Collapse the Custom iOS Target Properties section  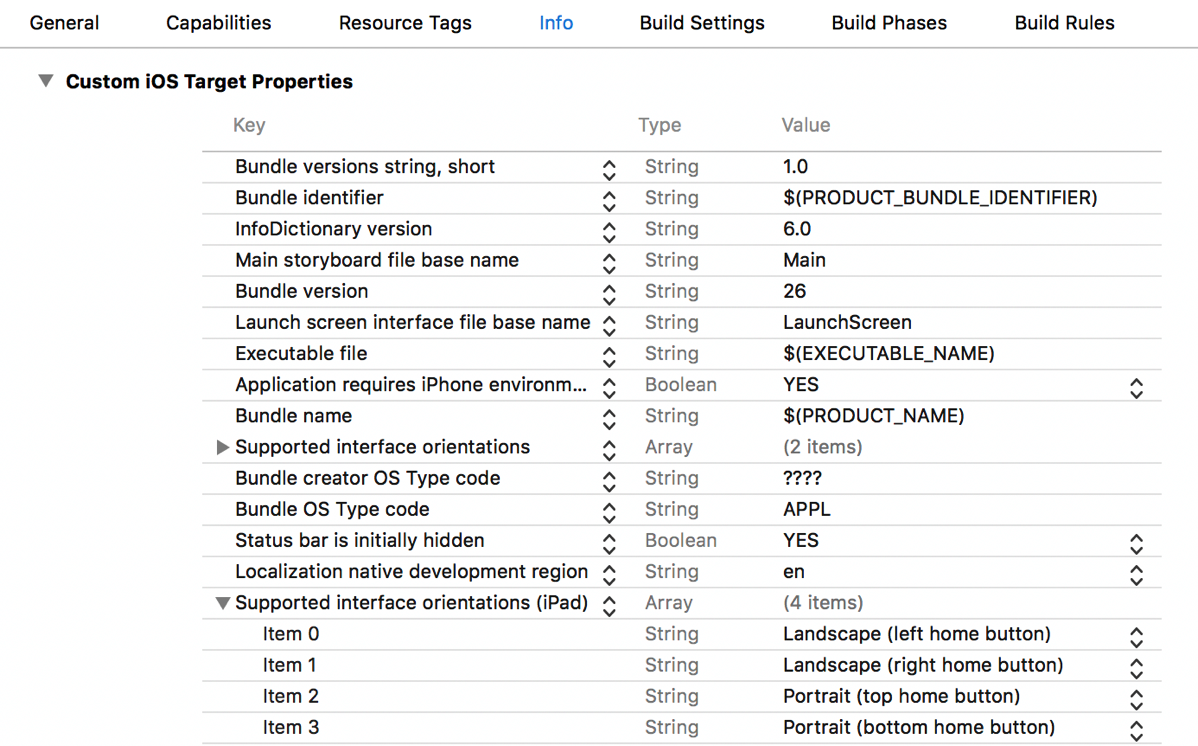tap(46, 81)
